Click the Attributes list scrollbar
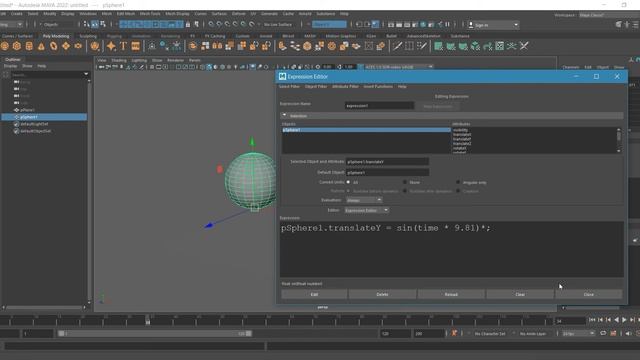640x360 pixels. (619, 140)
